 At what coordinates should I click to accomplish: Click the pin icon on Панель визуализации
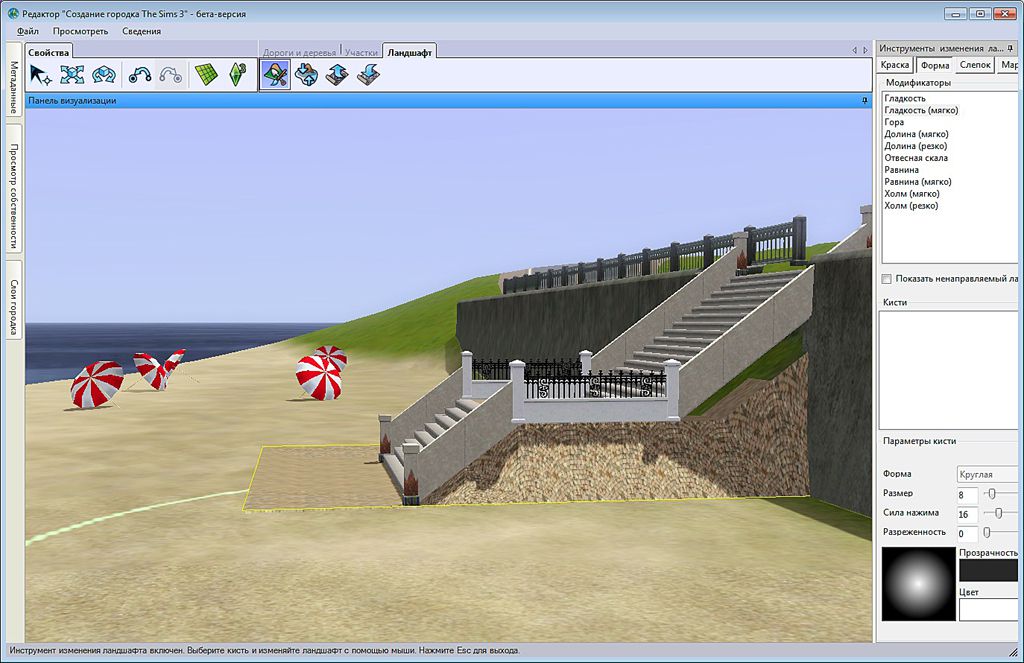point(863,101)
